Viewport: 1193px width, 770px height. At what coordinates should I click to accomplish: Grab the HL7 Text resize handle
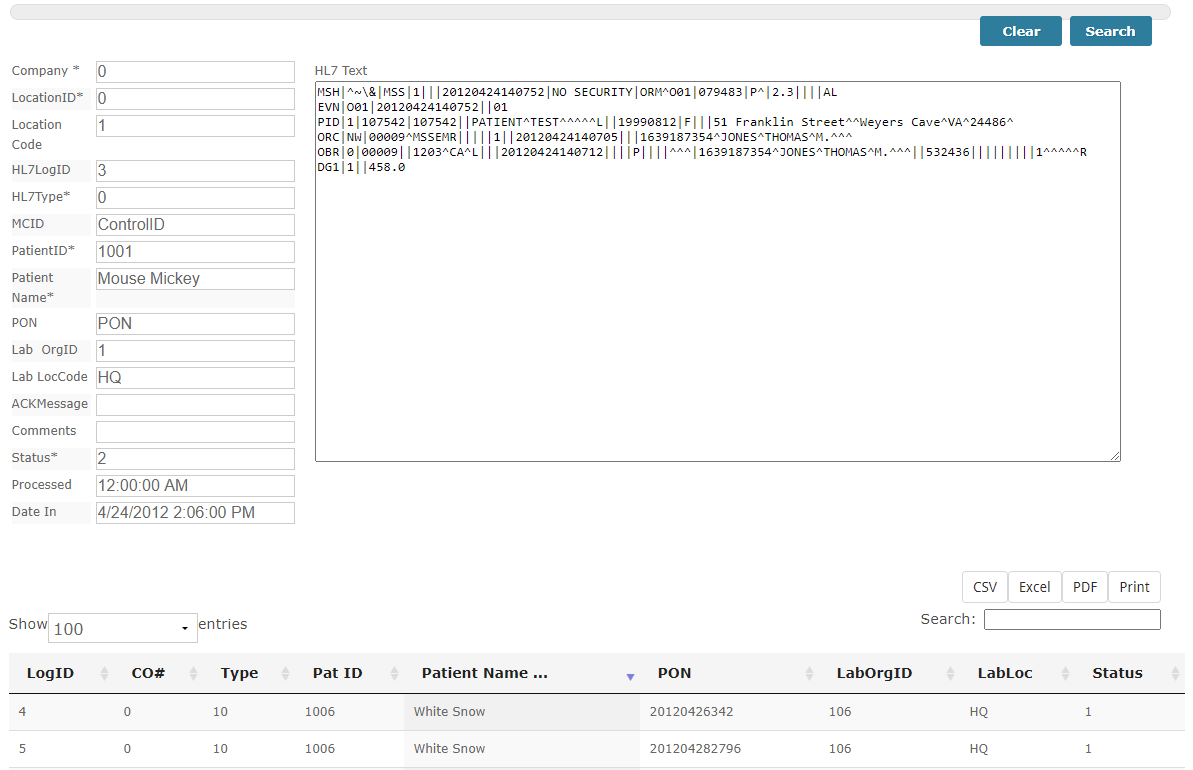1115,456
